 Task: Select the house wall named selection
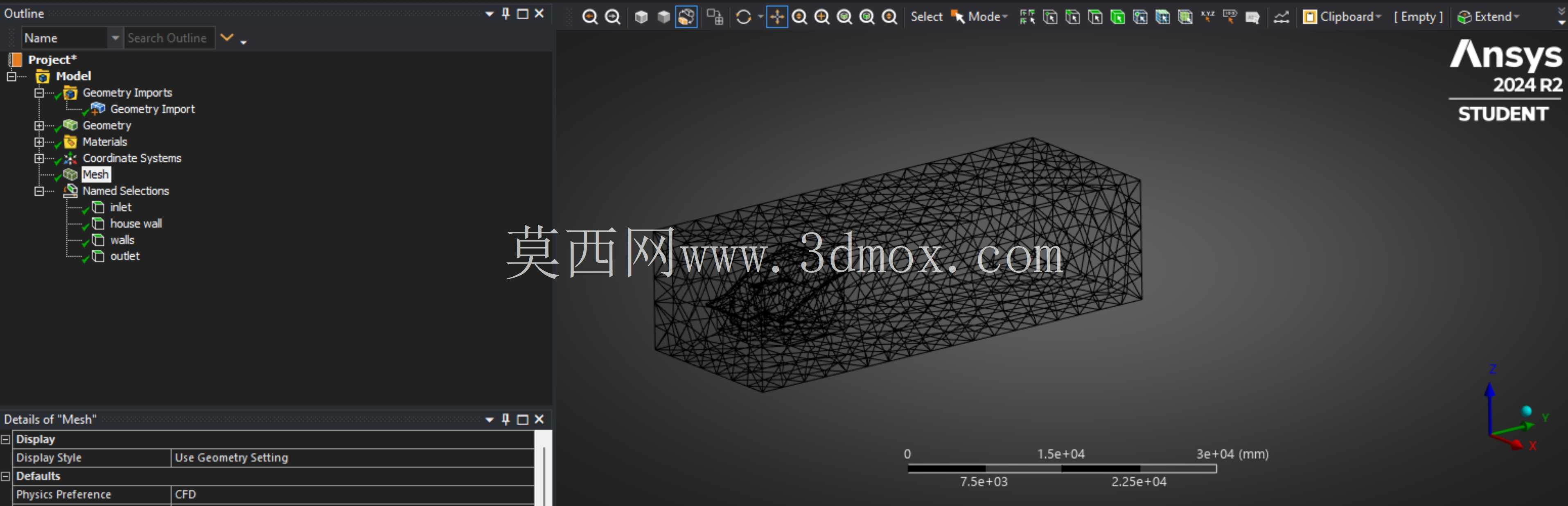(x=136, y=224)
